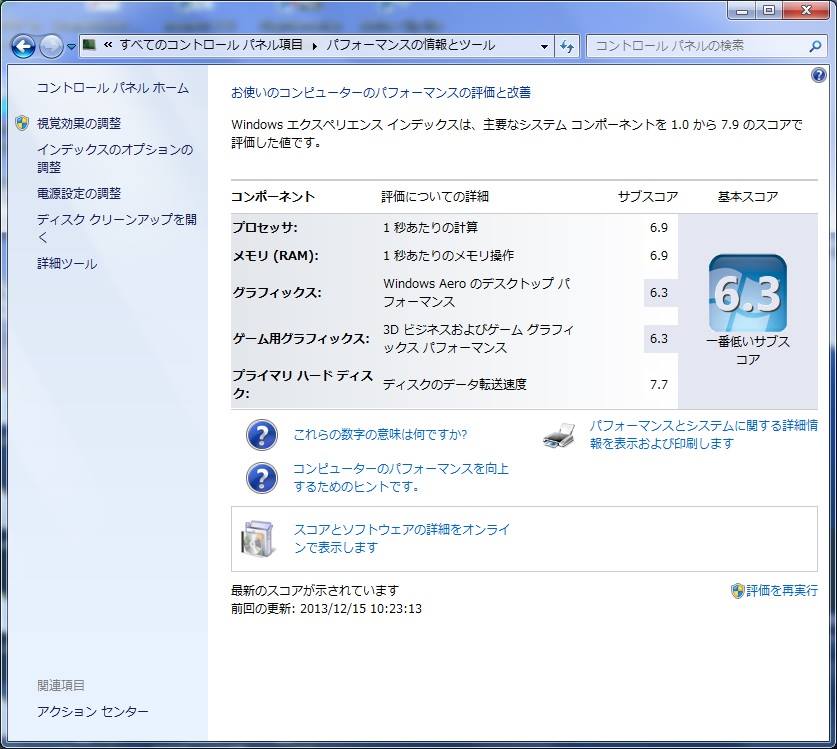837x749 pixels.
Task: Click the shield icon beside 視覚効果の調整
Action: 22,123
